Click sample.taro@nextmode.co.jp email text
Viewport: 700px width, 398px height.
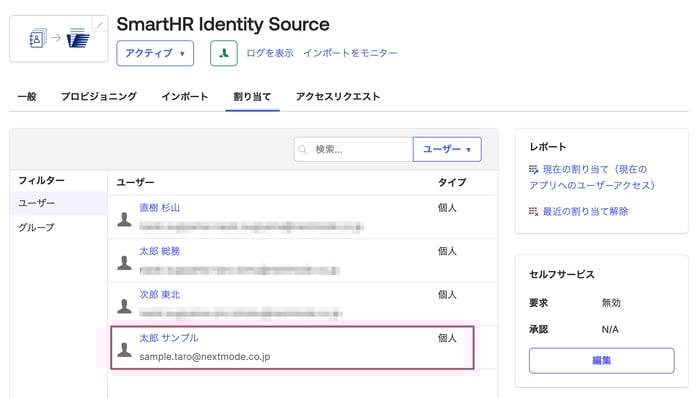[x=205, y=357]
